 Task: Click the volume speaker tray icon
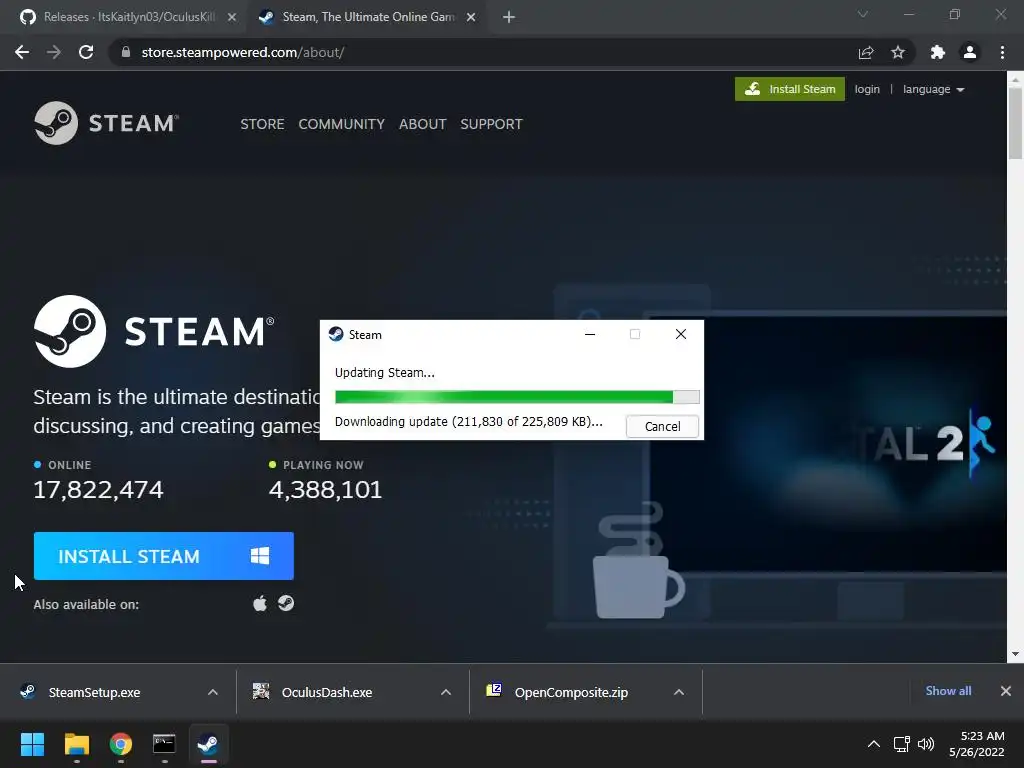click(x=926, y=744)
